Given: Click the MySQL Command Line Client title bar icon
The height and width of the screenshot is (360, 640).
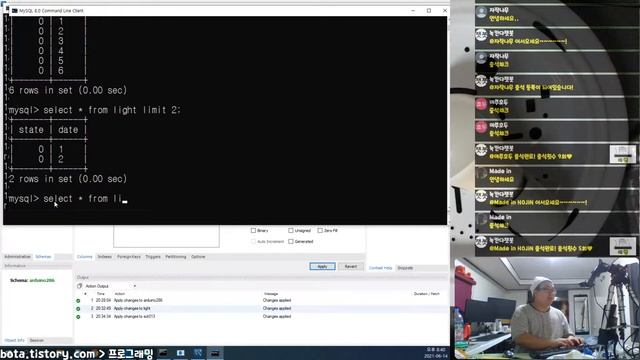Looking at the screenshot, I should (15, 11).
